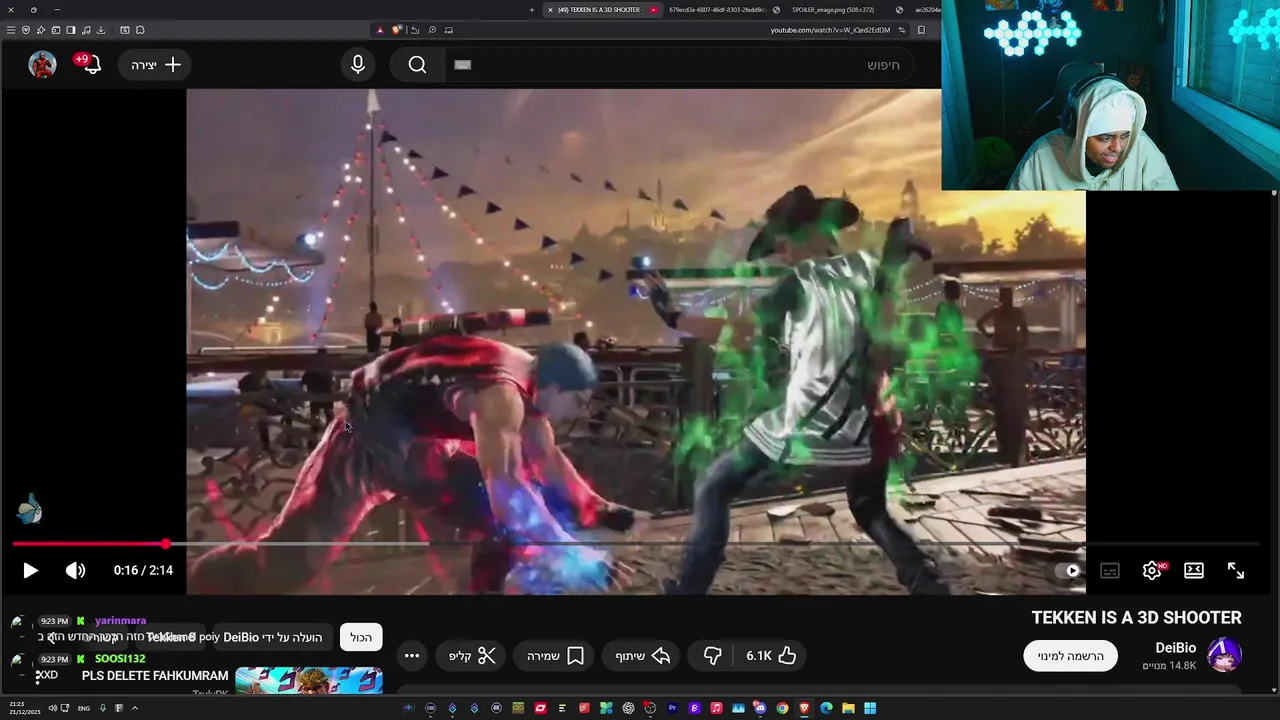Viewport: 1280px width, 720px height.
Task: Open music note playlist icon in toolbar
Action: [x=86, y=30]
